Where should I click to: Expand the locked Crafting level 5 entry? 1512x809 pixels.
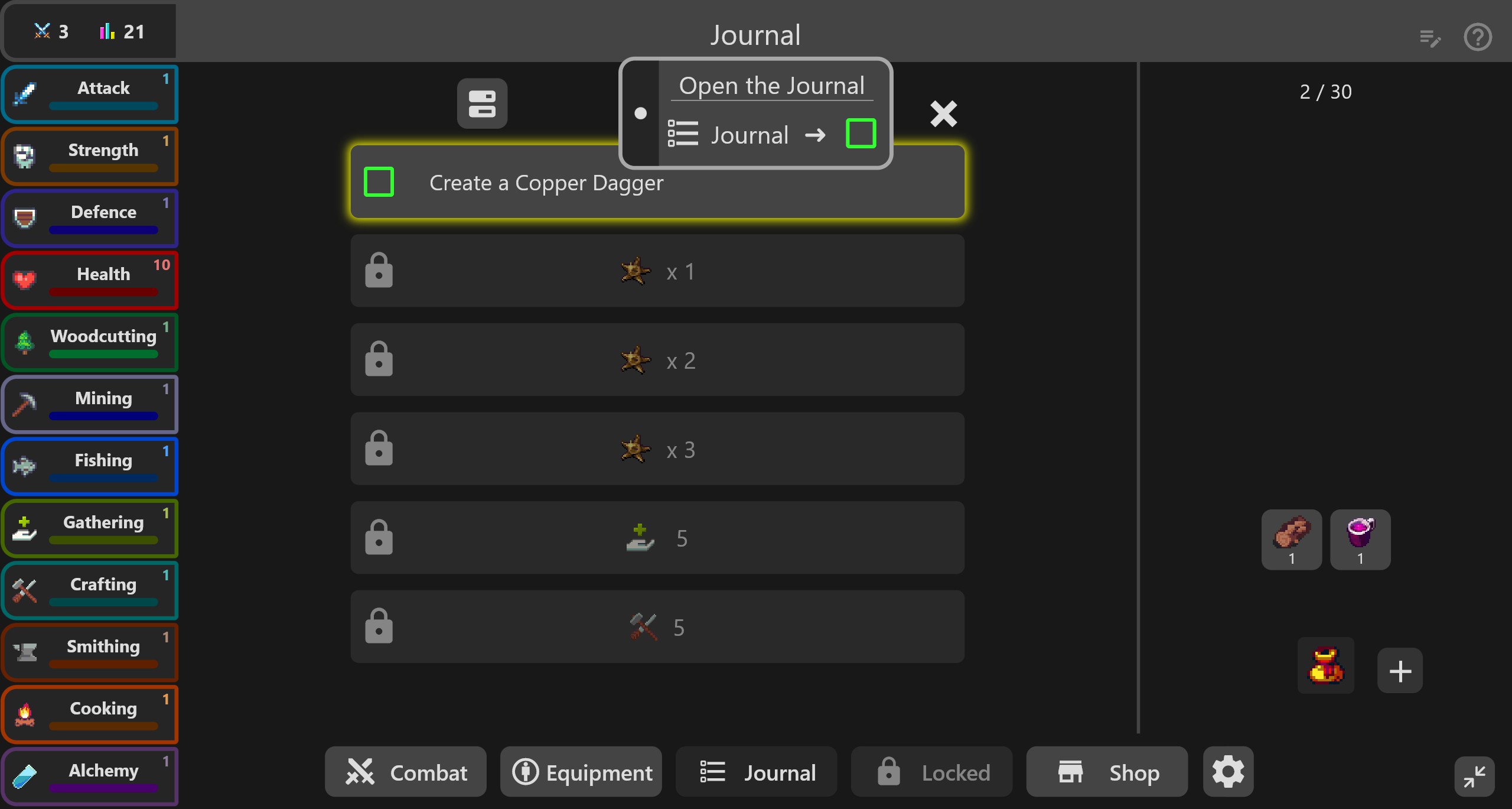[657, 627]
